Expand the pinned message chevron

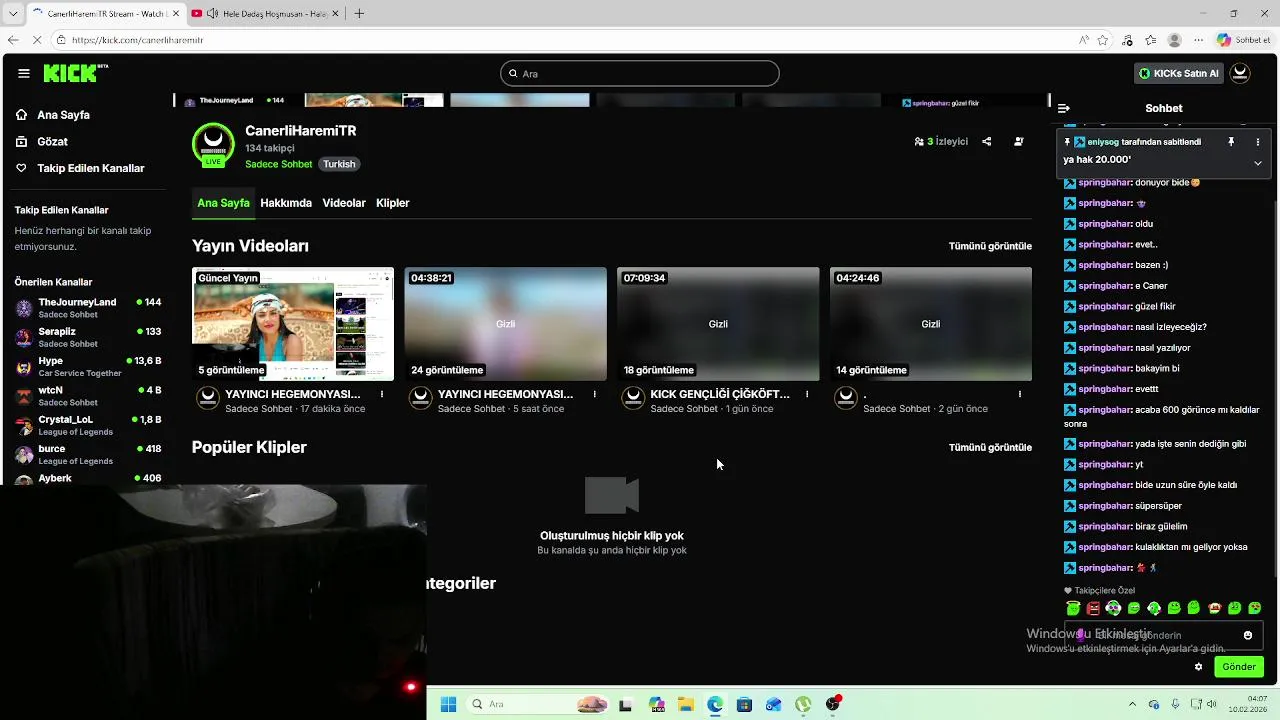1258,163
